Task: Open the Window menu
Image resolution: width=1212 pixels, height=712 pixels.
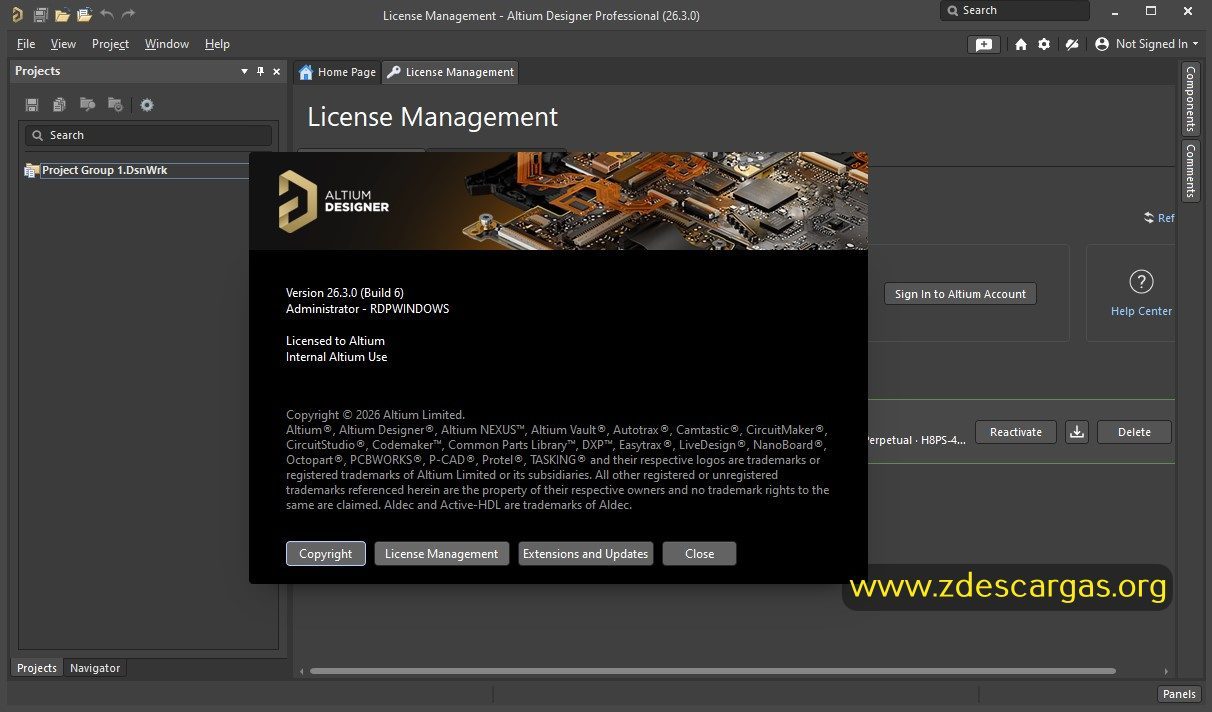Action: (x=167, y=44)
